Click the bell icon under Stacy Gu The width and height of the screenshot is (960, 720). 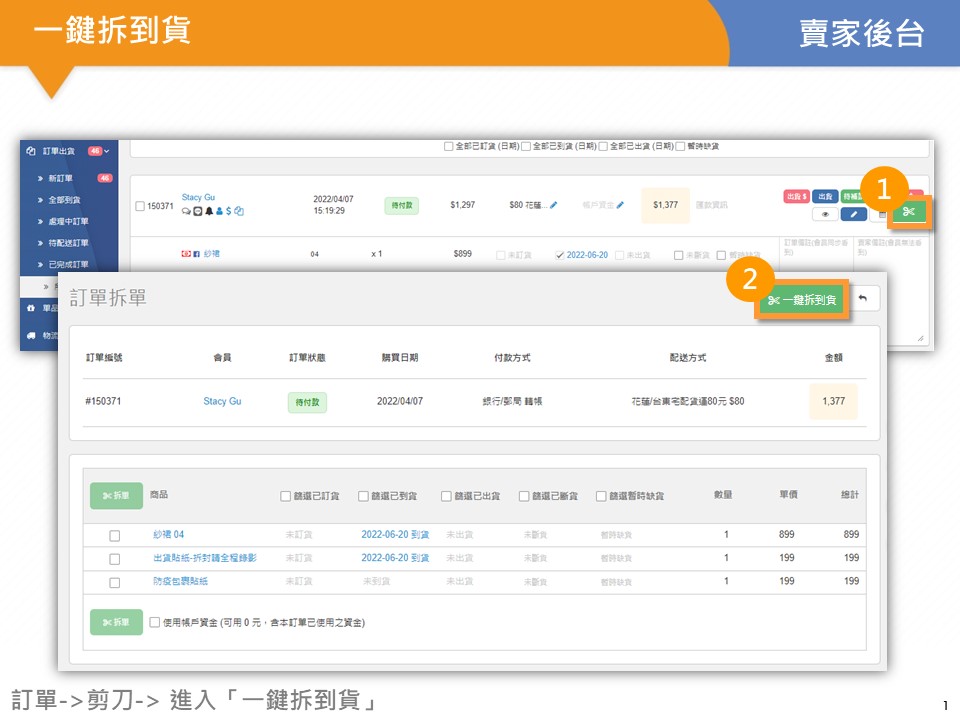click(209, 211)
